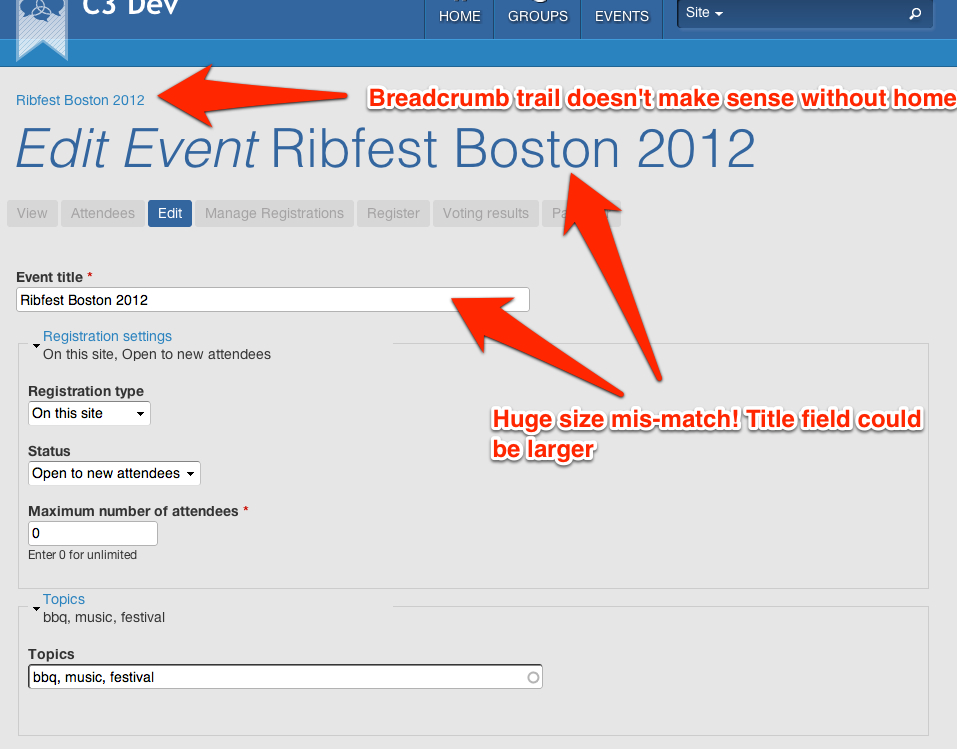Focus the Event title field
957x749 pixels.
273,300
